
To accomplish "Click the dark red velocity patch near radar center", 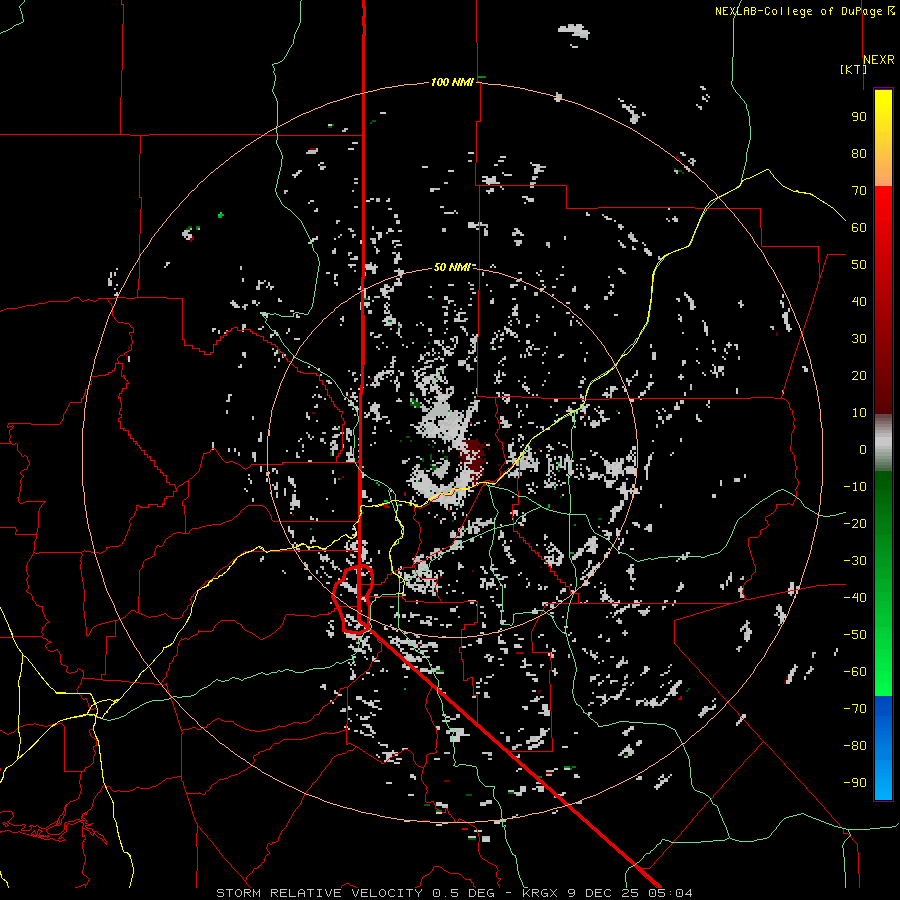I will (x=475, y=453).
